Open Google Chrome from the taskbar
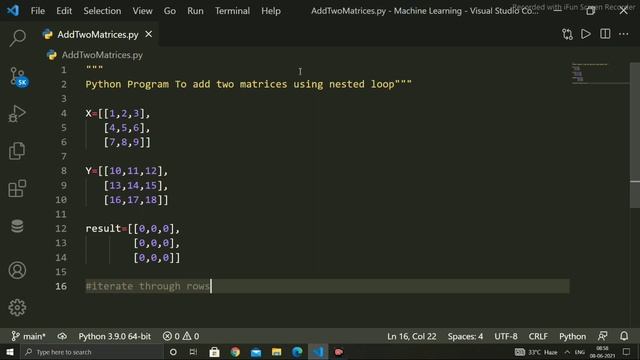This screenshot has height=360, width=640. pyautogui.click(x=235, y=352)
